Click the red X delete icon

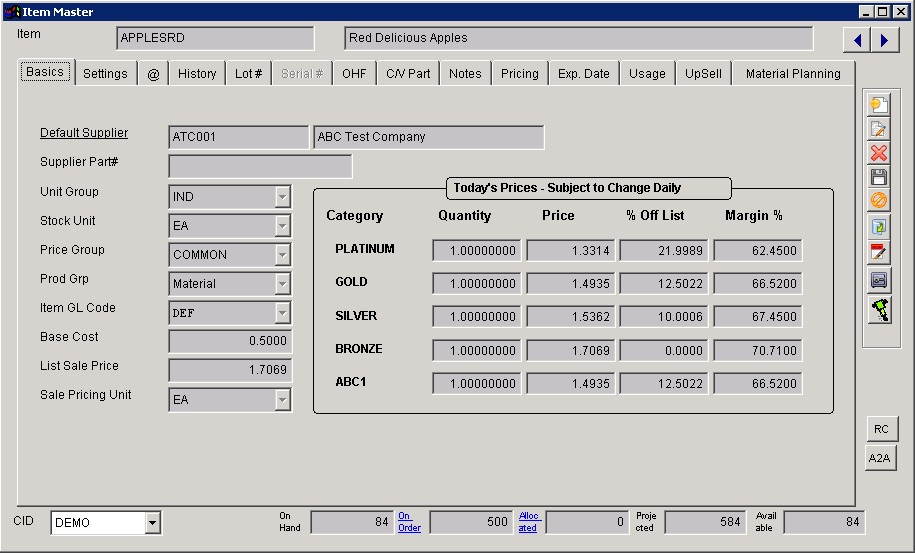pos(879,153)
